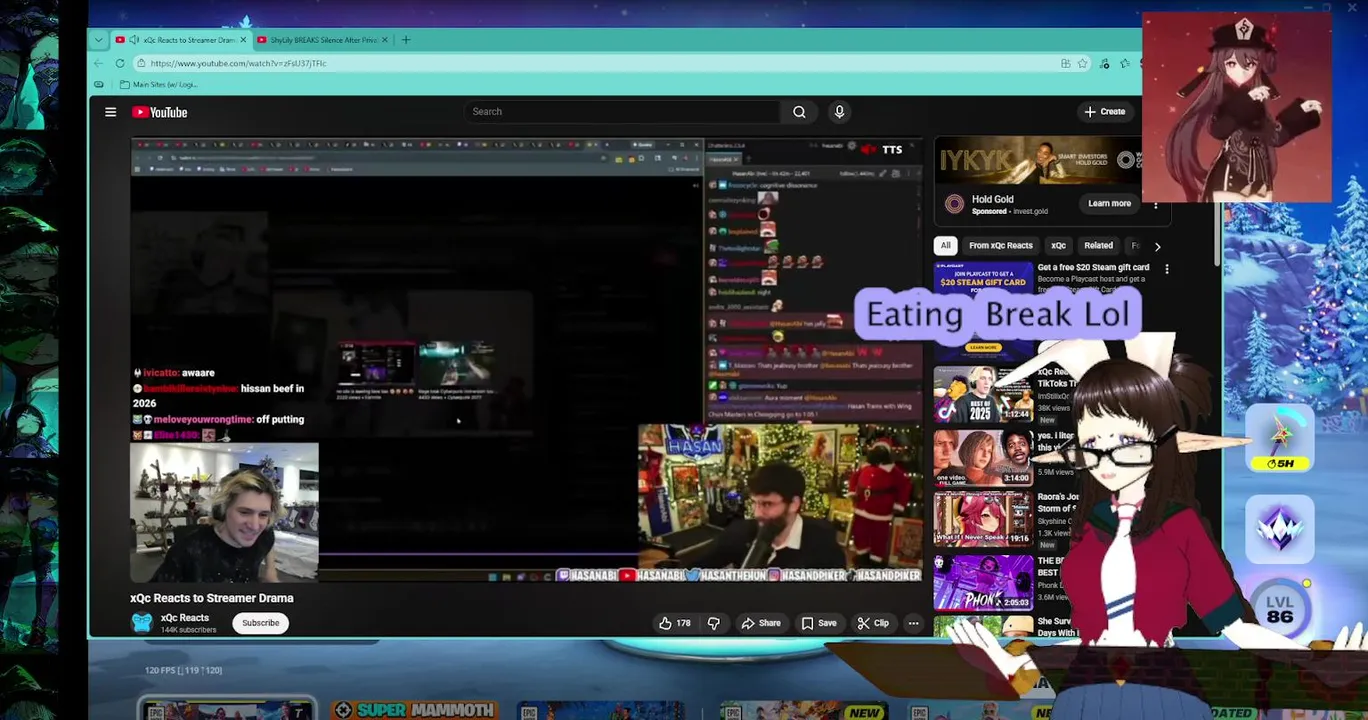Open the xQc Reacts channel name link
The image size is (1368, 720).
click(x=185, y=618)
